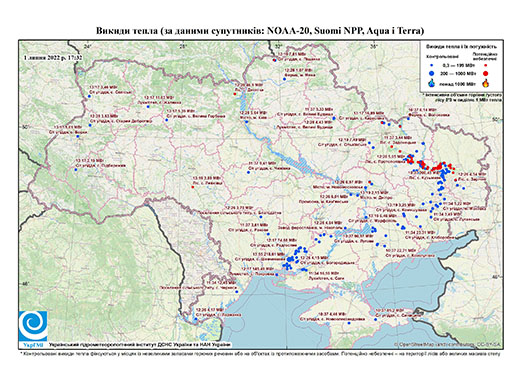This screenshot has width=520, height=368.
Task: Click the small red dot legend marker
Action: click(486, 65)
